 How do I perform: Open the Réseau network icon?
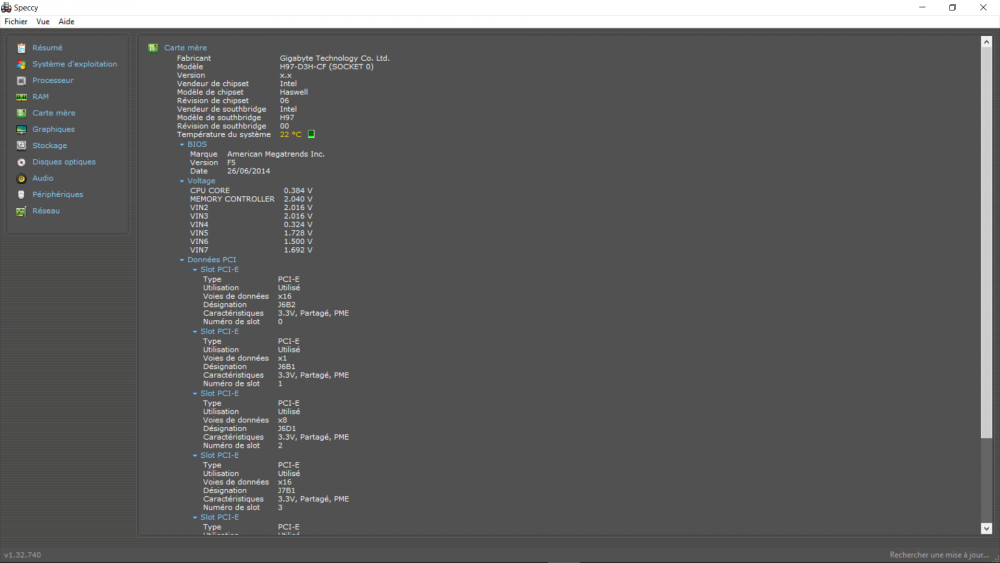21,211
